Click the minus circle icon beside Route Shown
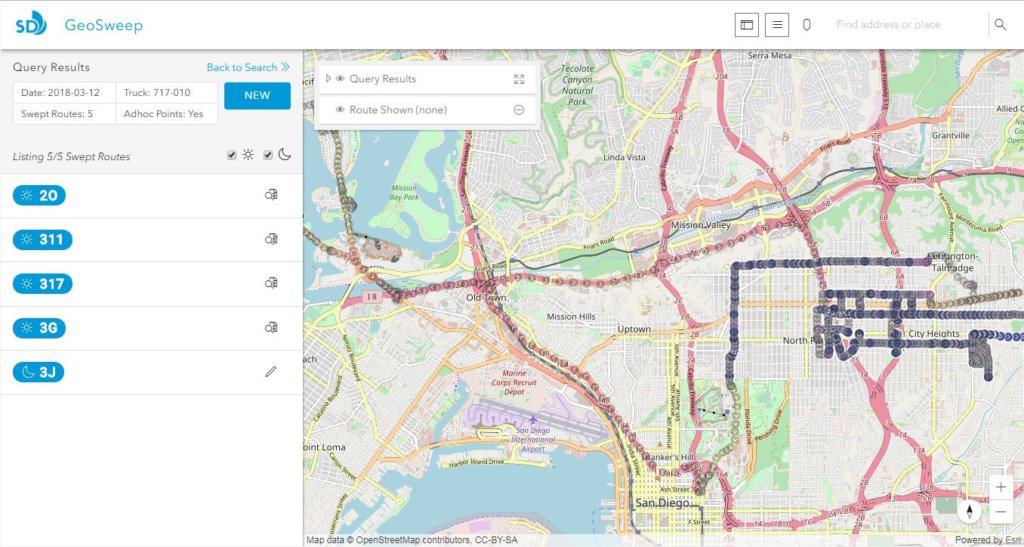This screenshot has height=547, width=1024. click(519, 110)
